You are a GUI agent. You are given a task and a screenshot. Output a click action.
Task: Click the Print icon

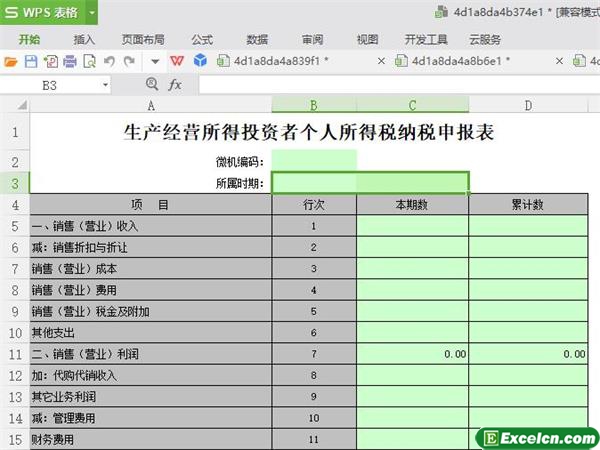coord(70,61)
